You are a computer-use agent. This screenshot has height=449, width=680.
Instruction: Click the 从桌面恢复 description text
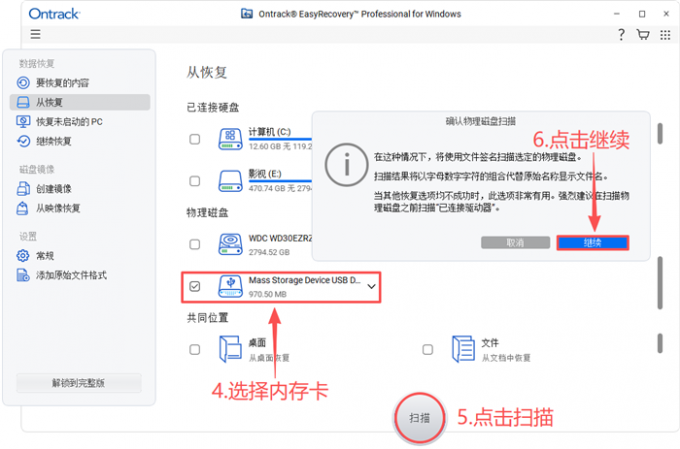pos(269,358)
